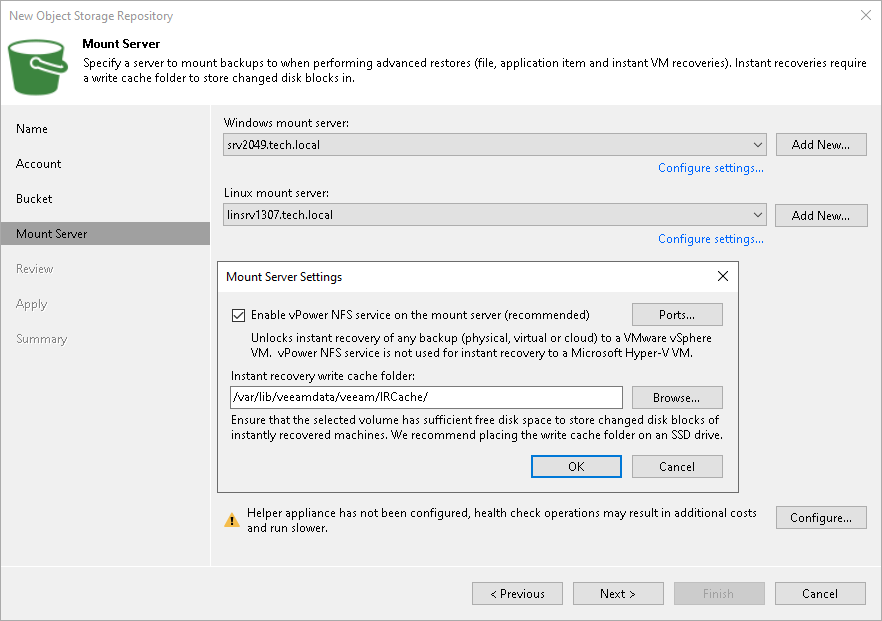The image size is (882, 621).
Task: Open Configure settings link under Windows mount server
Action: tap(710, 168)
